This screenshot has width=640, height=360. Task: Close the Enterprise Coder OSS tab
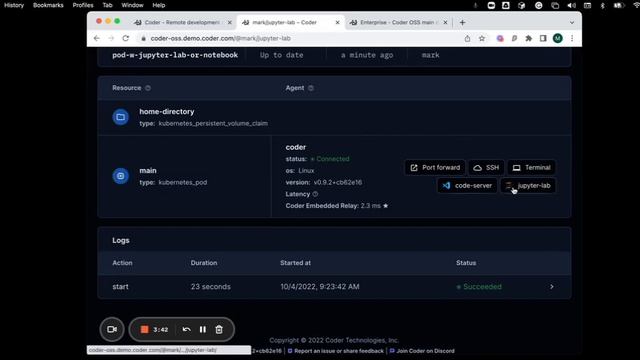445,22
